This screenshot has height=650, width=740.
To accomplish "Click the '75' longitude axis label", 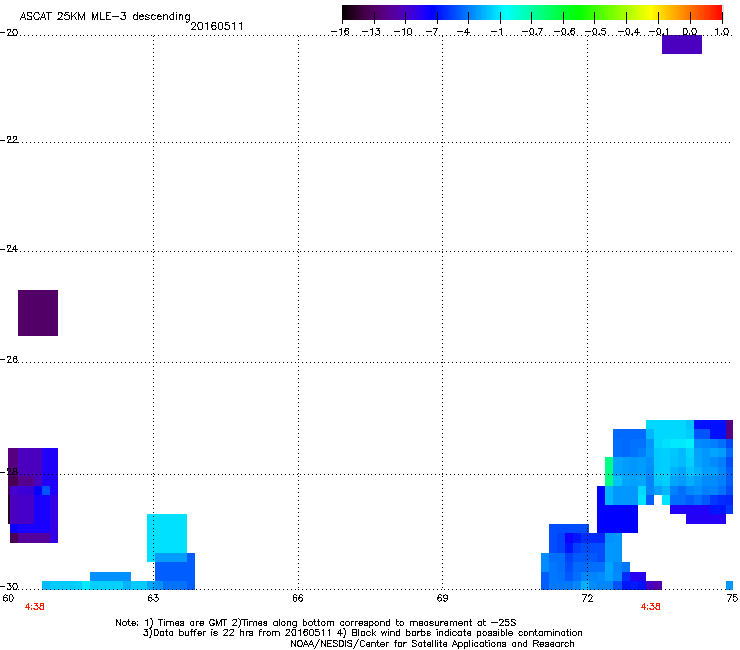I will (x=732, y=599).
